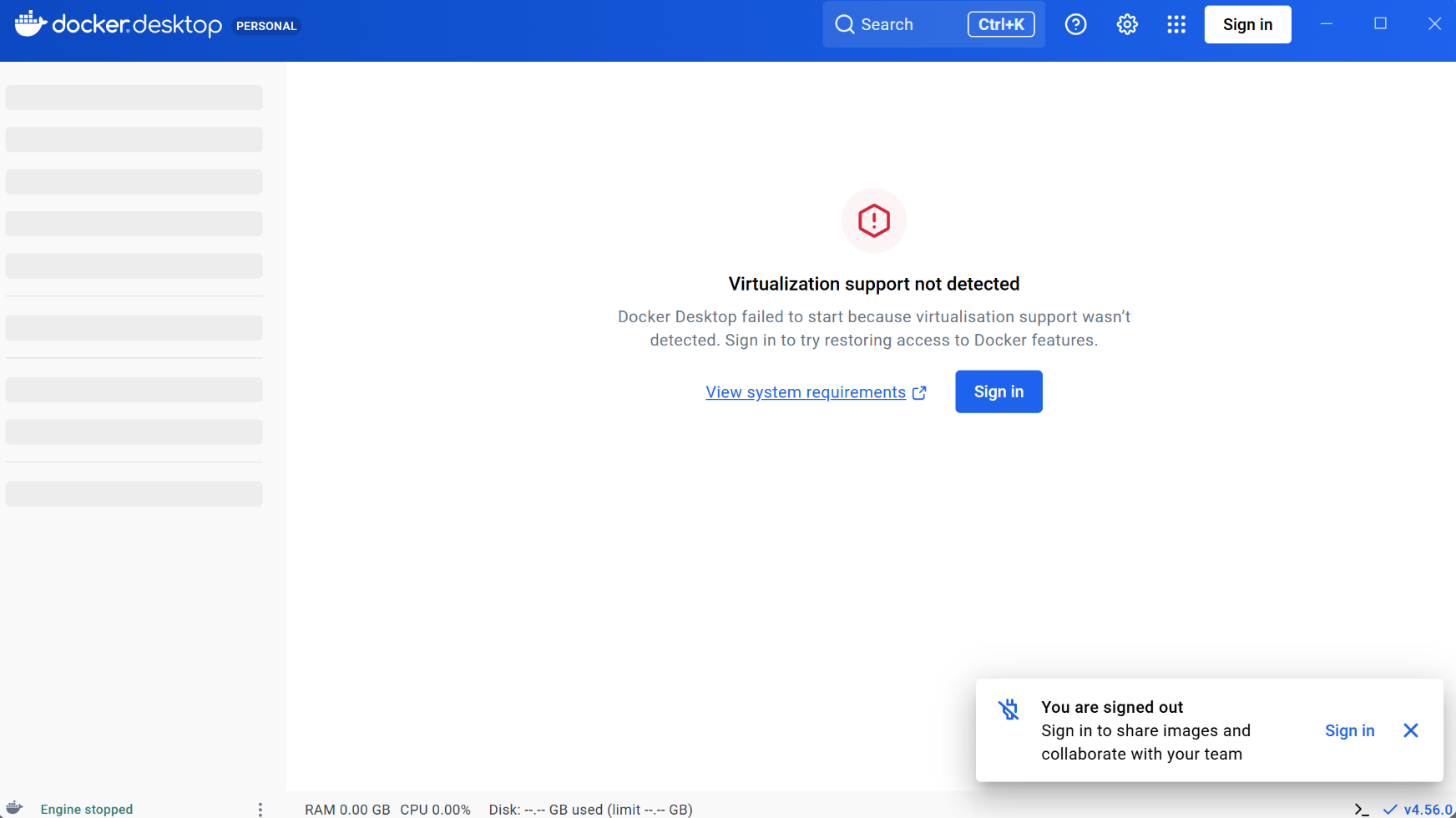Click the Disk usage readout
The image size is (1456, 818).
590,810
